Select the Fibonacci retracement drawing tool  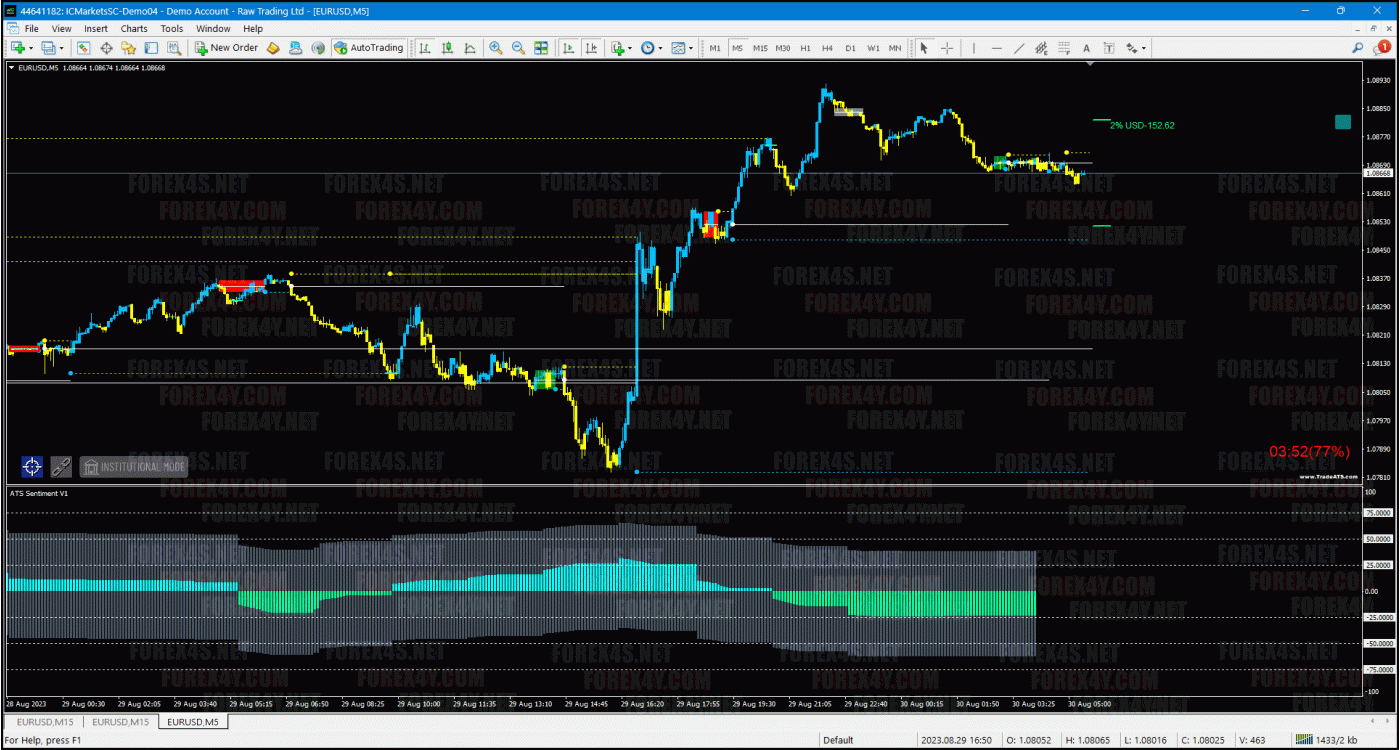pyautogui.click(x=1065, y=47)
